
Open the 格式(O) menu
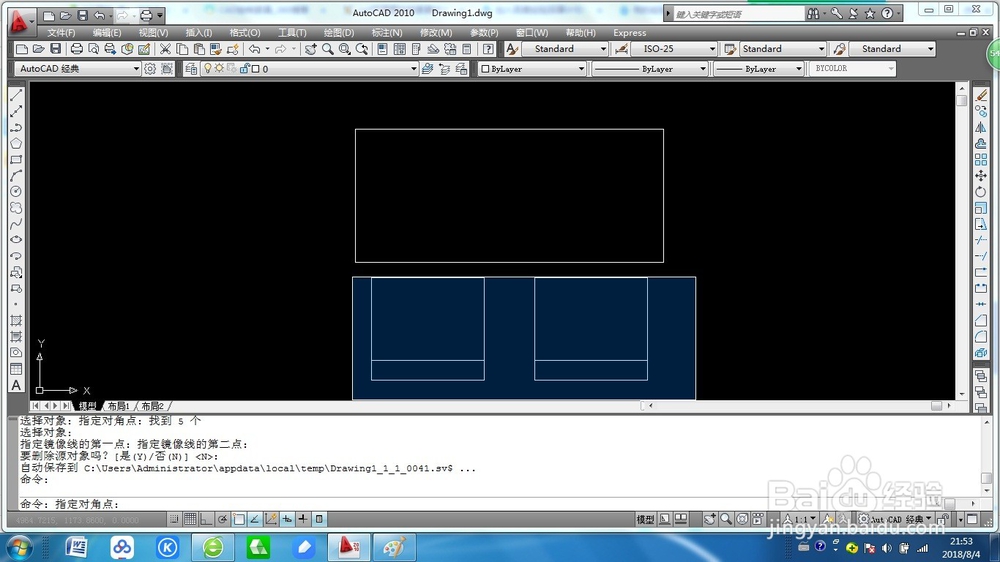tap(244, 33)
